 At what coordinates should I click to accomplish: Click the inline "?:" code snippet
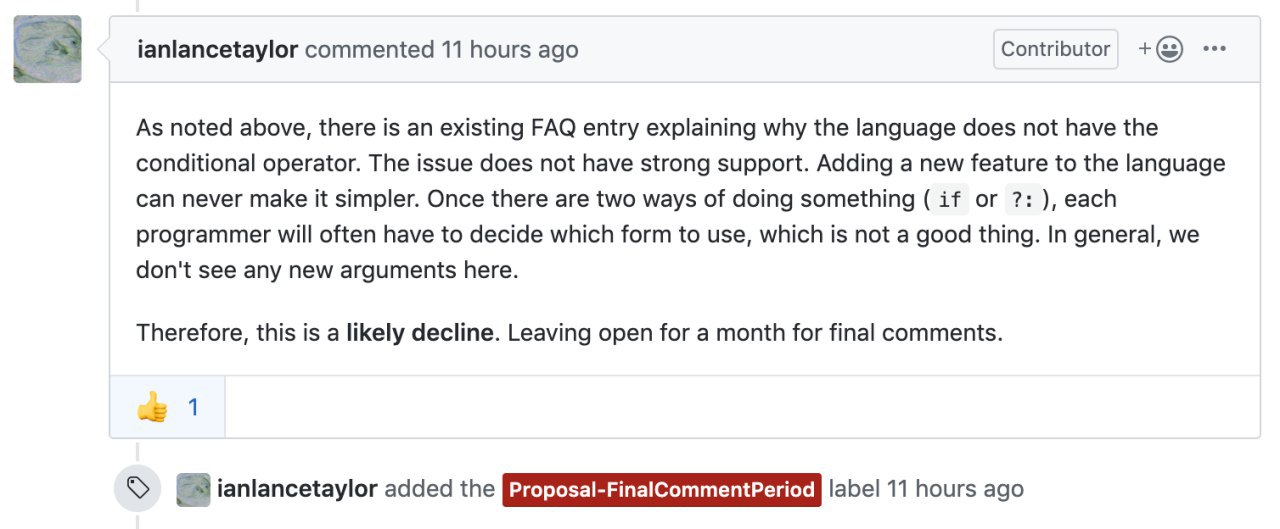coord(1022,200)
